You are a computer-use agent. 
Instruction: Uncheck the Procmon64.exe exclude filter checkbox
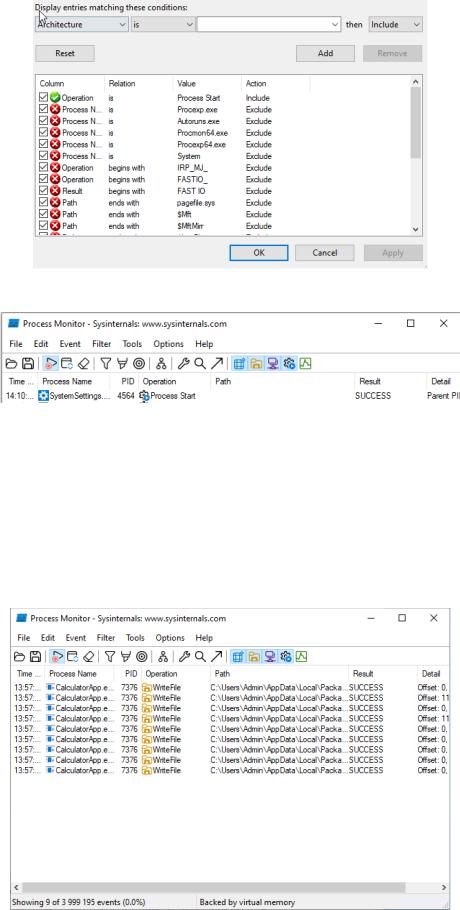44,133
